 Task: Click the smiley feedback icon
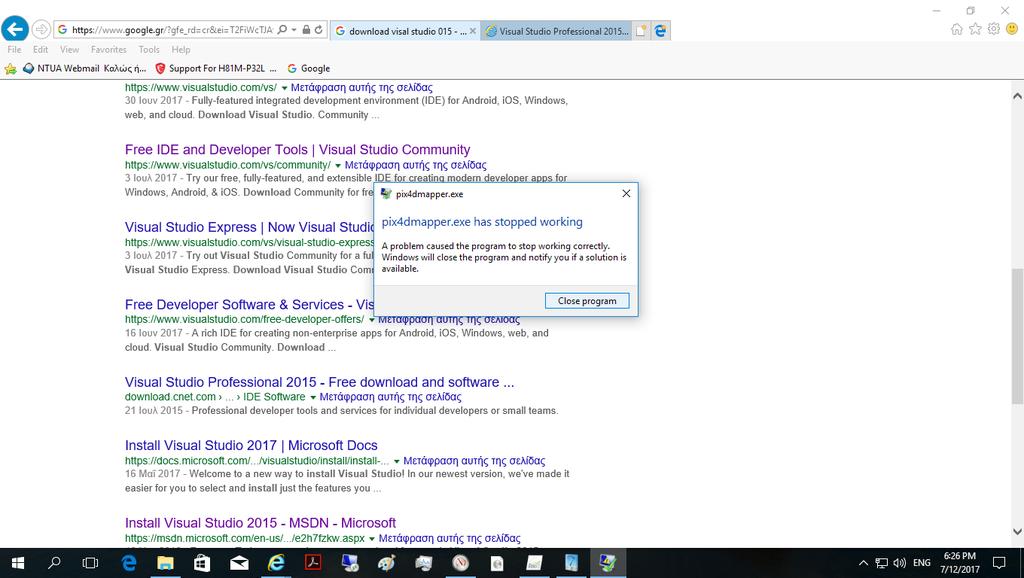pyautogui.click(x=1012, y=29)
